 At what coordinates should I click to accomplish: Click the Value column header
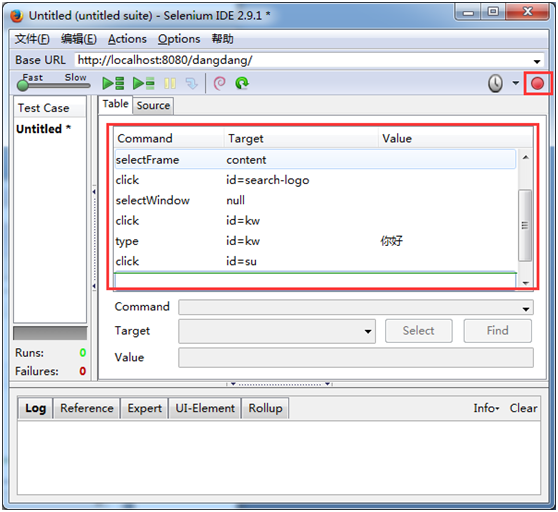(455, 138)
